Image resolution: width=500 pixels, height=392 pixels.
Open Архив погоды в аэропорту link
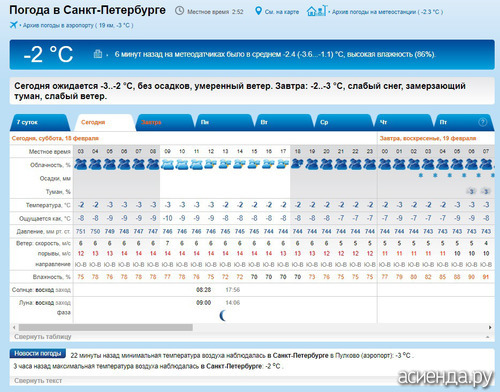point(78,25)
